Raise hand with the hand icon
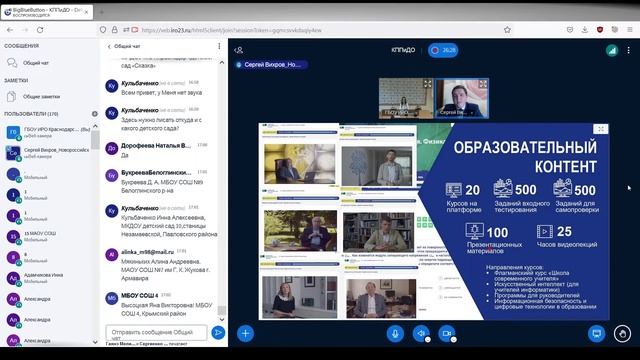This screenshot has height=360, width=640. point(622,333)
